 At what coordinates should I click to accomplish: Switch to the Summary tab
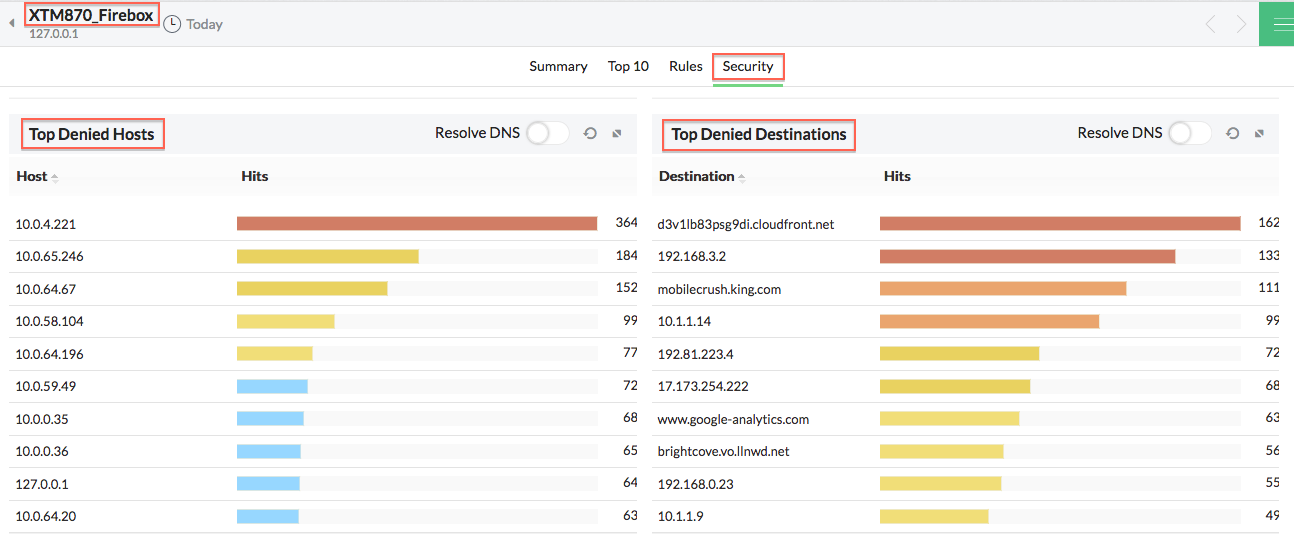(x=558, y=66)
